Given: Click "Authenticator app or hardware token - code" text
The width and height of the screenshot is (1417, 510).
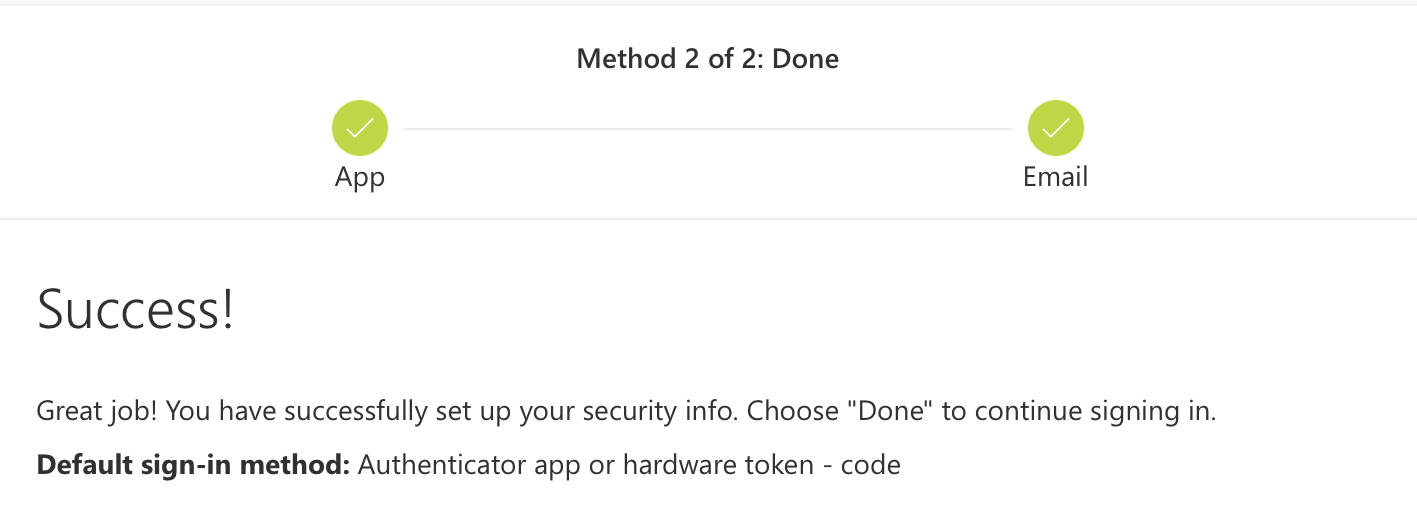Looking at the screenshot, I should pos(629,465).
